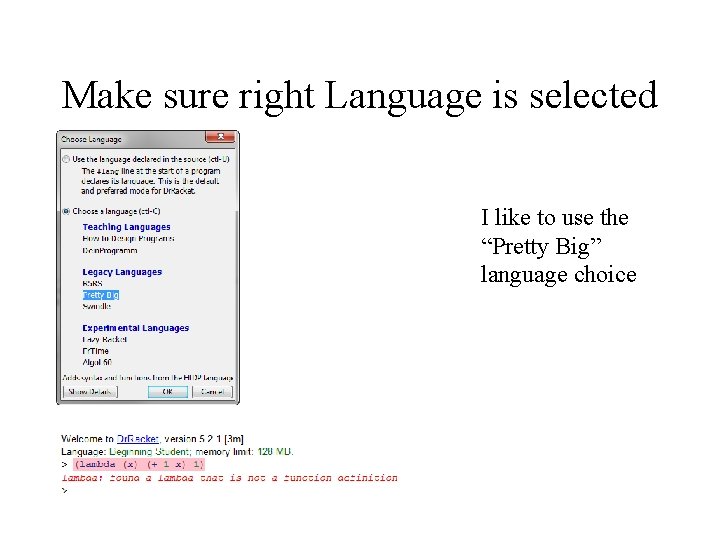This screenshot has width=720, height=540.
Task: Click the 'Beginning Student' language text
Action: pyautogui.click(x=149, y=451)
